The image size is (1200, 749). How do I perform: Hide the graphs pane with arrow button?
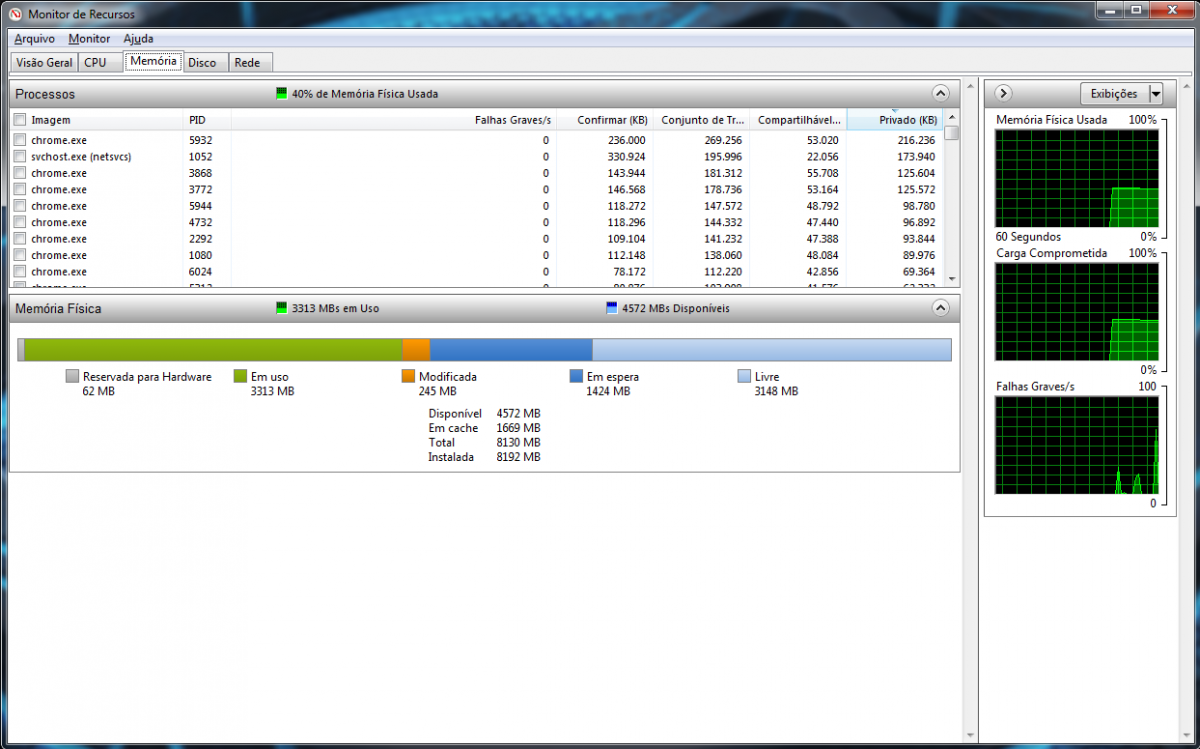click(x=1004, y=94)
